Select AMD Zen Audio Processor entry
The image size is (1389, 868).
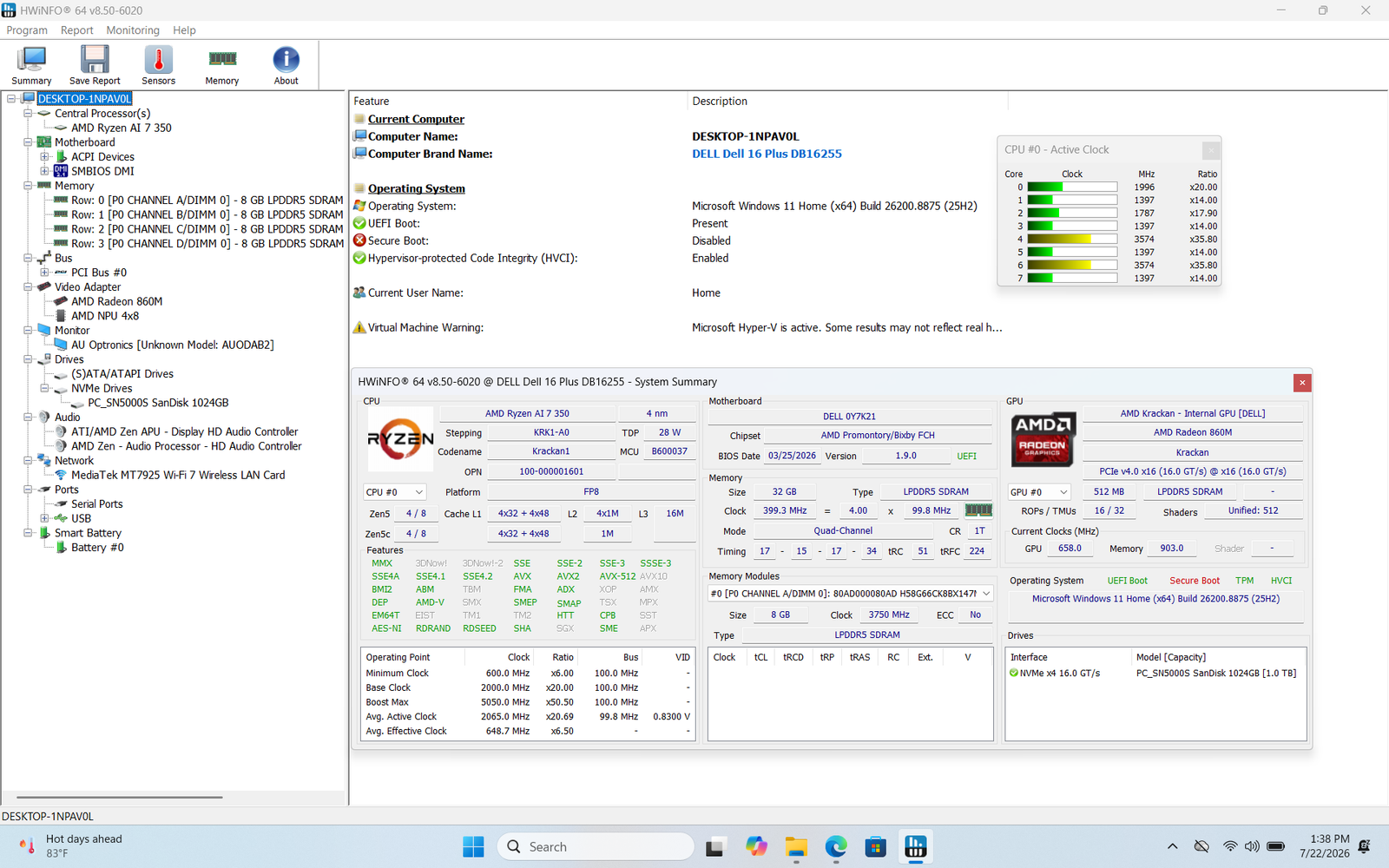[187, 446]
